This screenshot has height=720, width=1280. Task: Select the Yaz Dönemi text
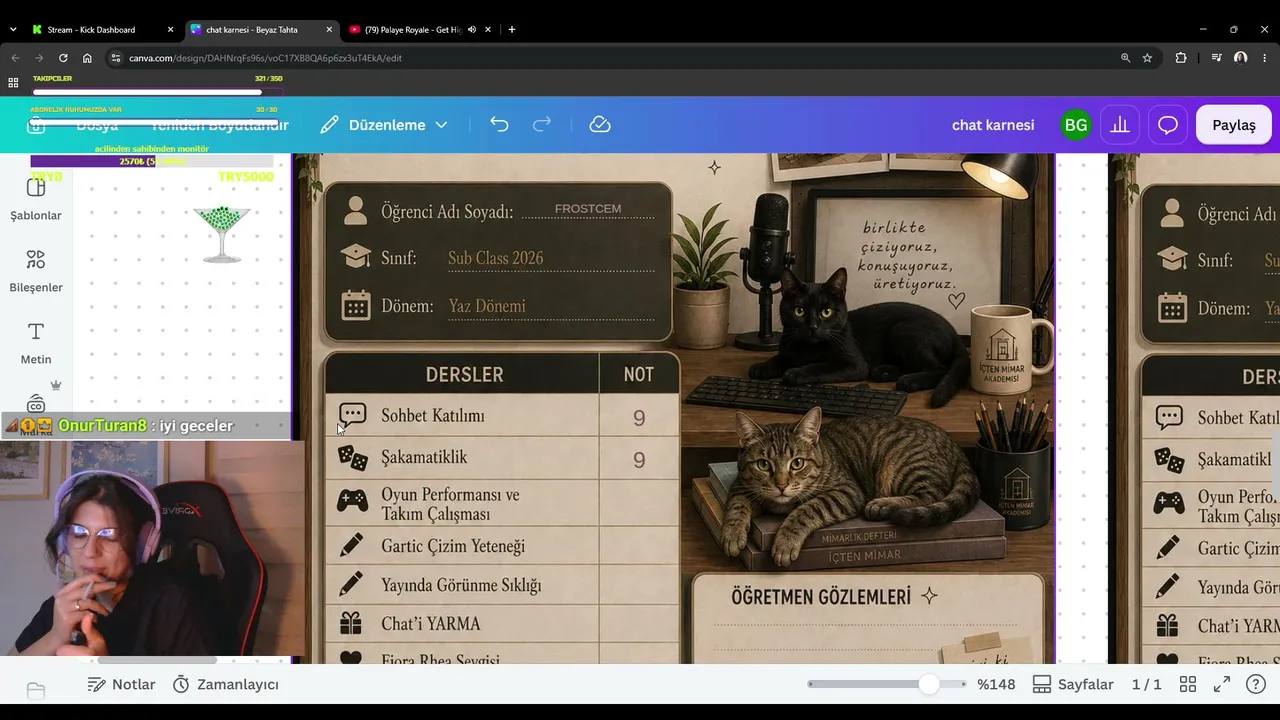[487, 306]
